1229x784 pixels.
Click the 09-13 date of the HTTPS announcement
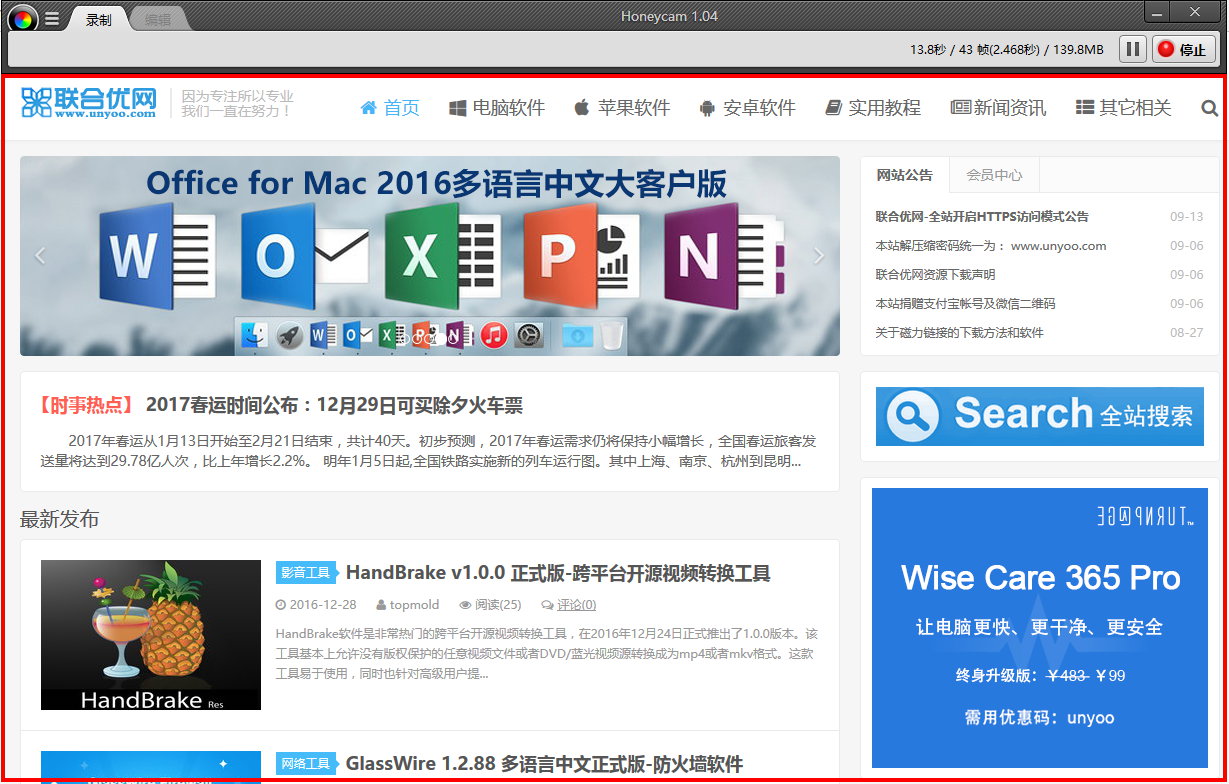1187,216
